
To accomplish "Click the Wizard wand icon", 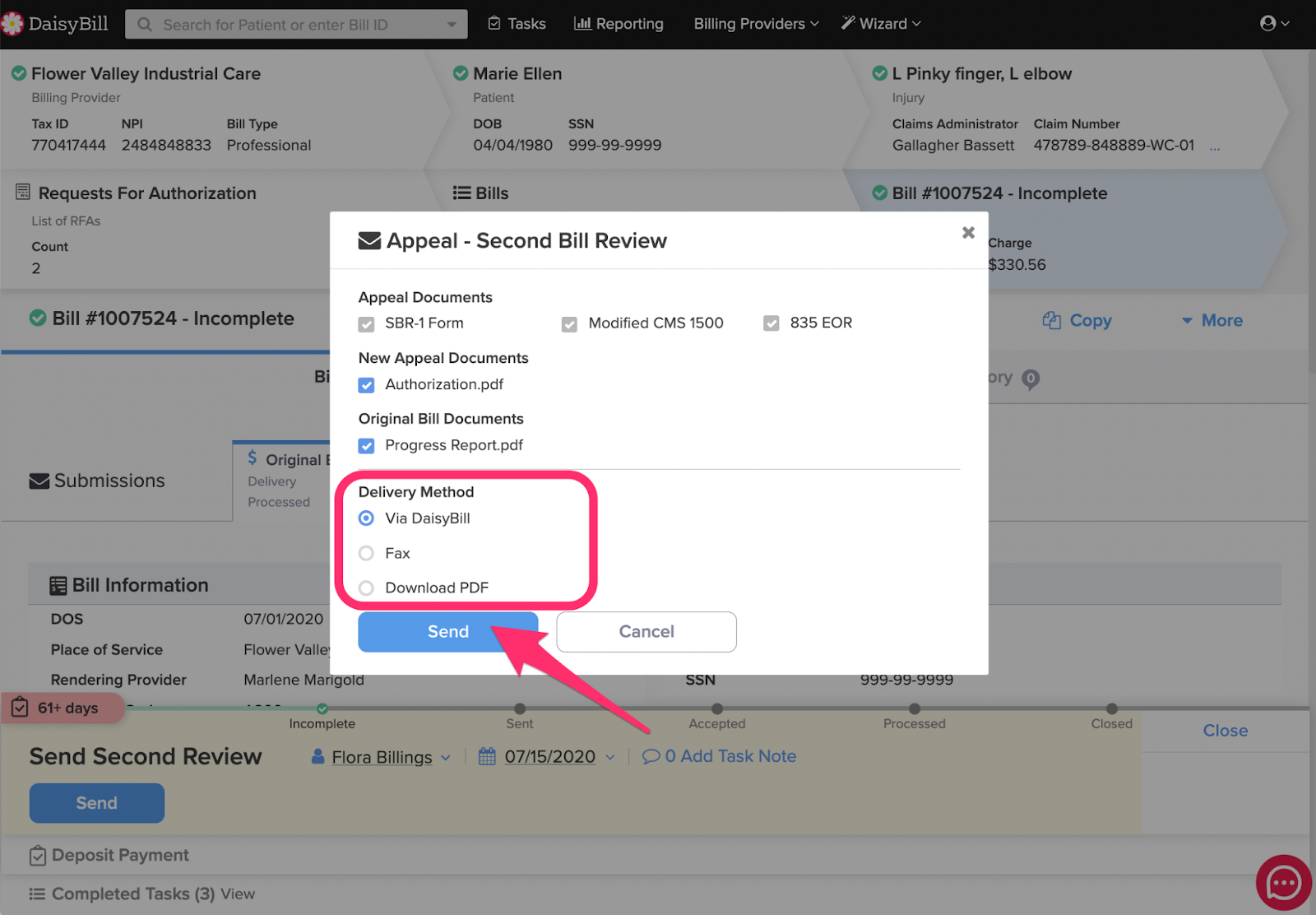I will point(848,23).
